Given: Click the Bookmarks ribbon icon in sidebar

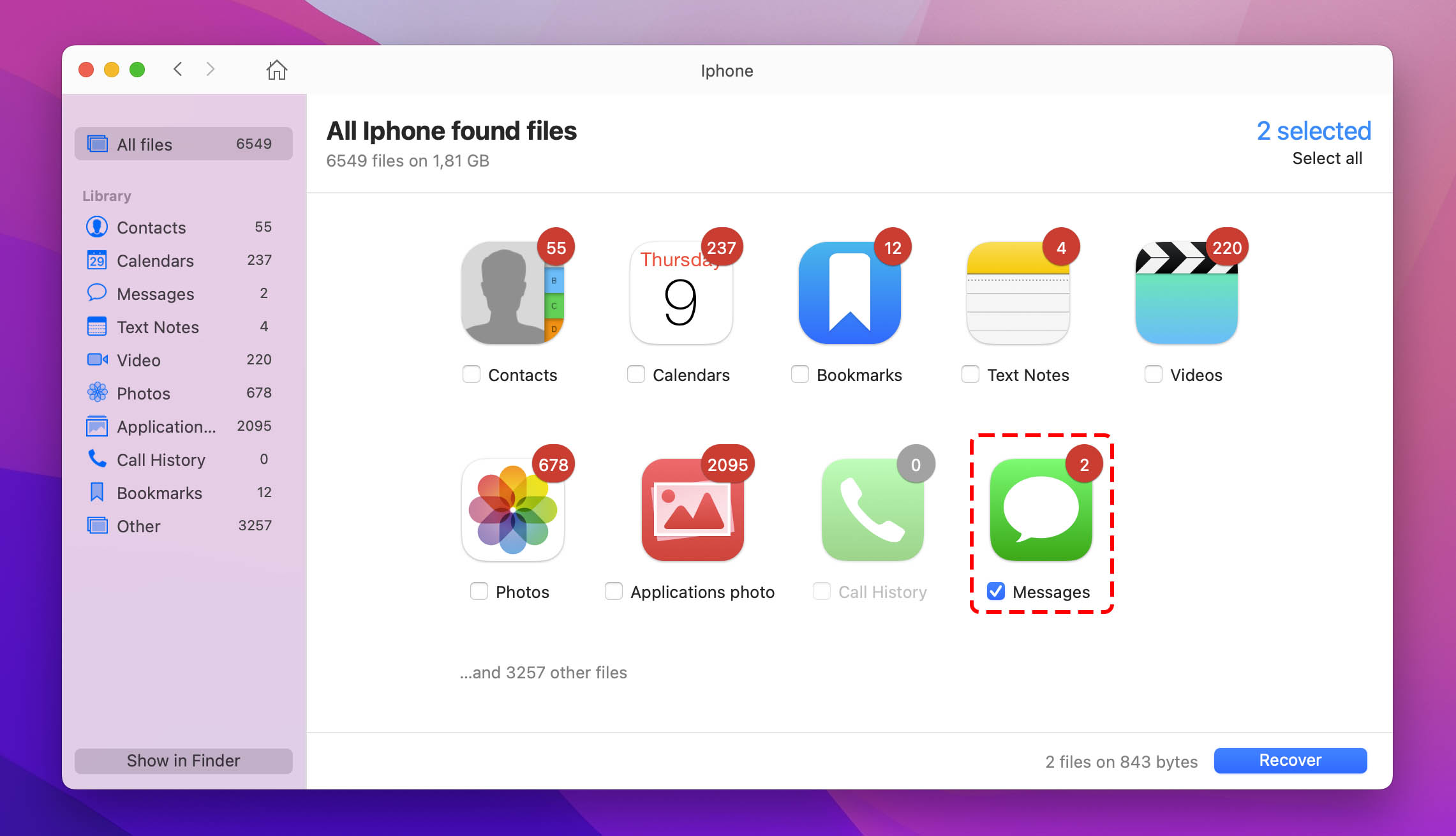Looking at the screenshot, I should (x=97, y=492).
